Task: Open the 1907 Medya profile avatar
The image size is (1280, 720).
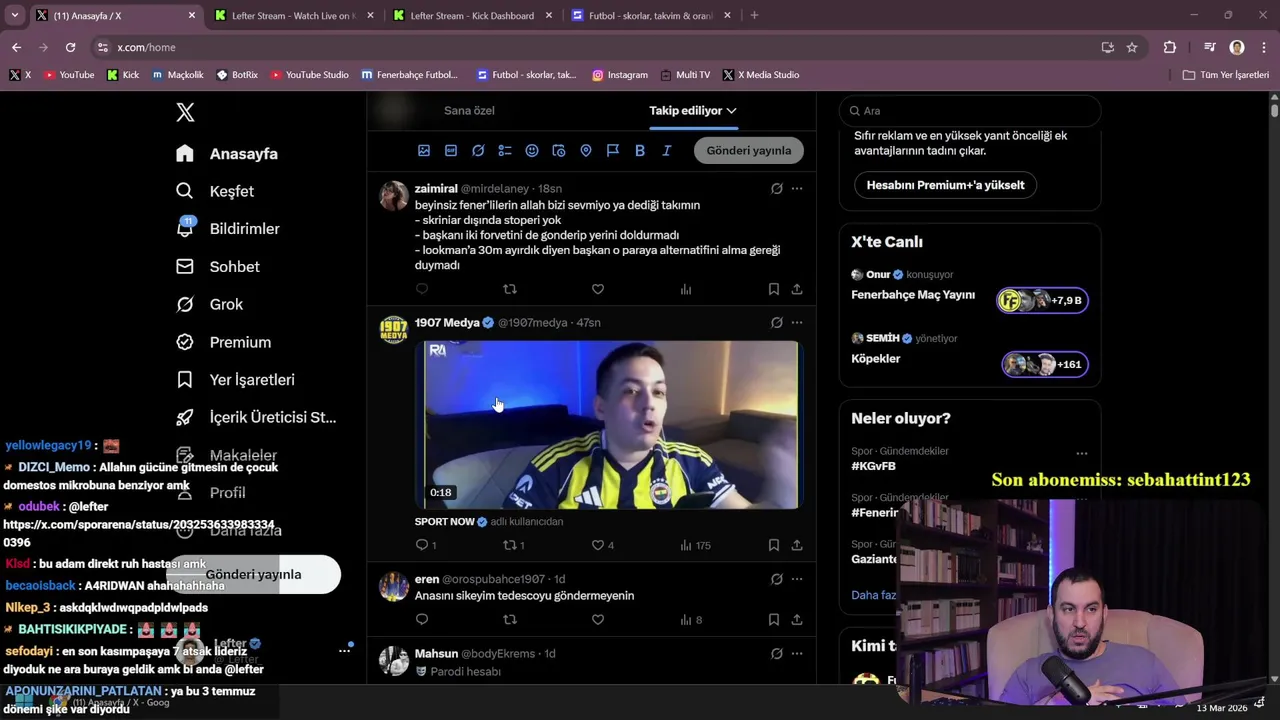Action: coord(394,329)
